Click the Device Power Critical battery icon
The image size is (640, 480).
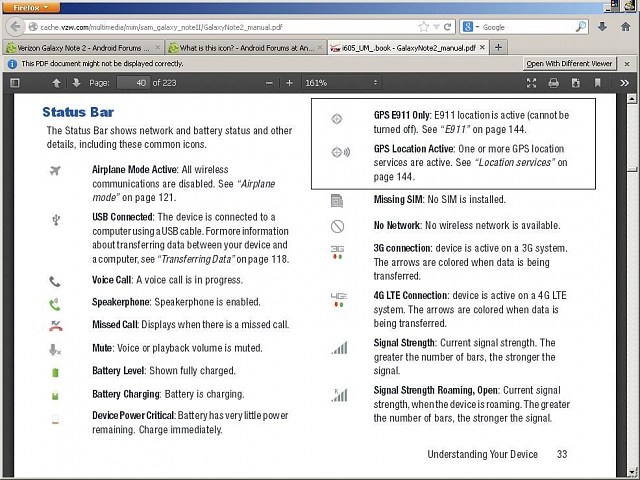click(56, 420)
